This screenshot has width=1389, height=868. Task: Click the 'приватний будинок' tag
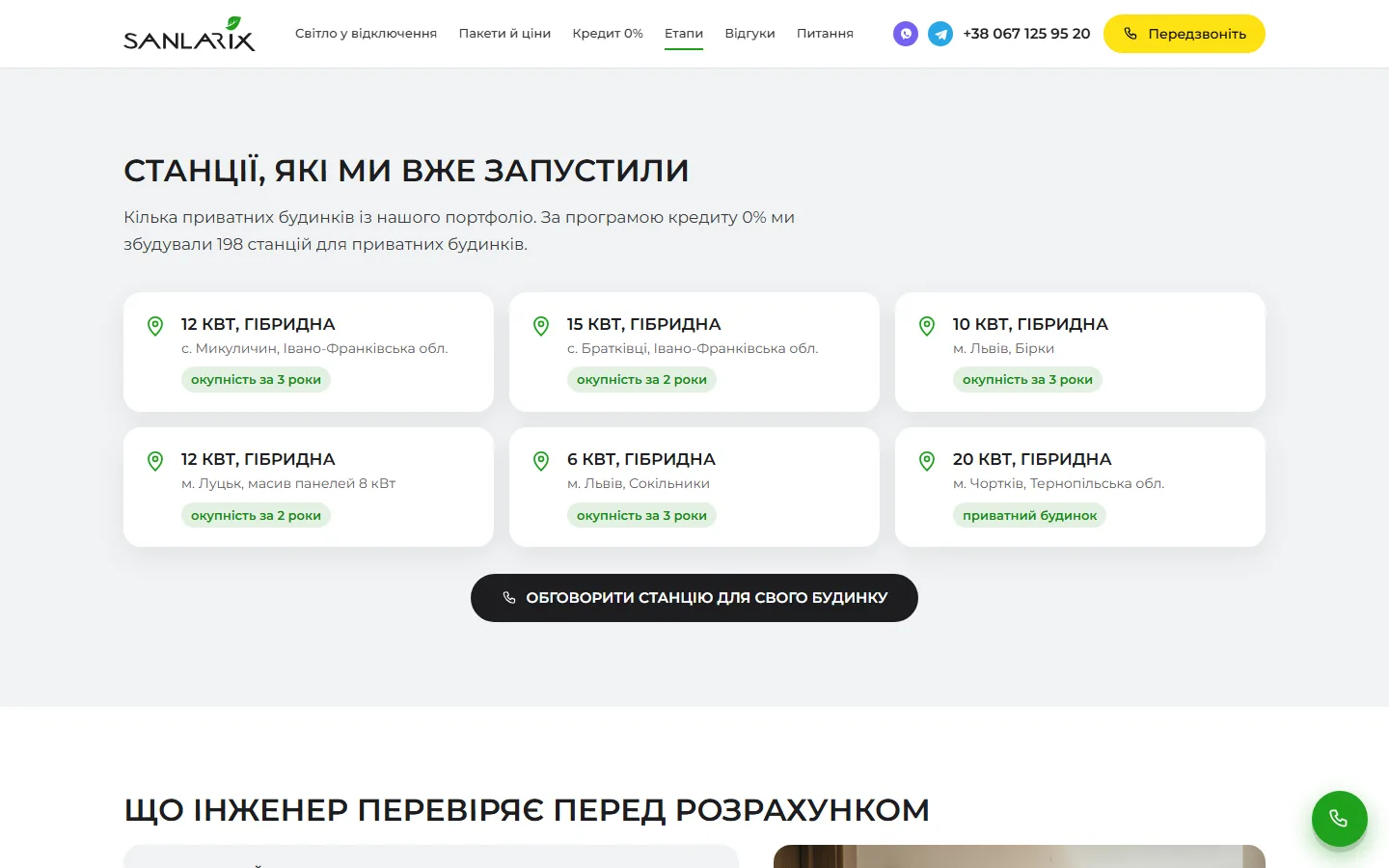[x=1030, y=515]
